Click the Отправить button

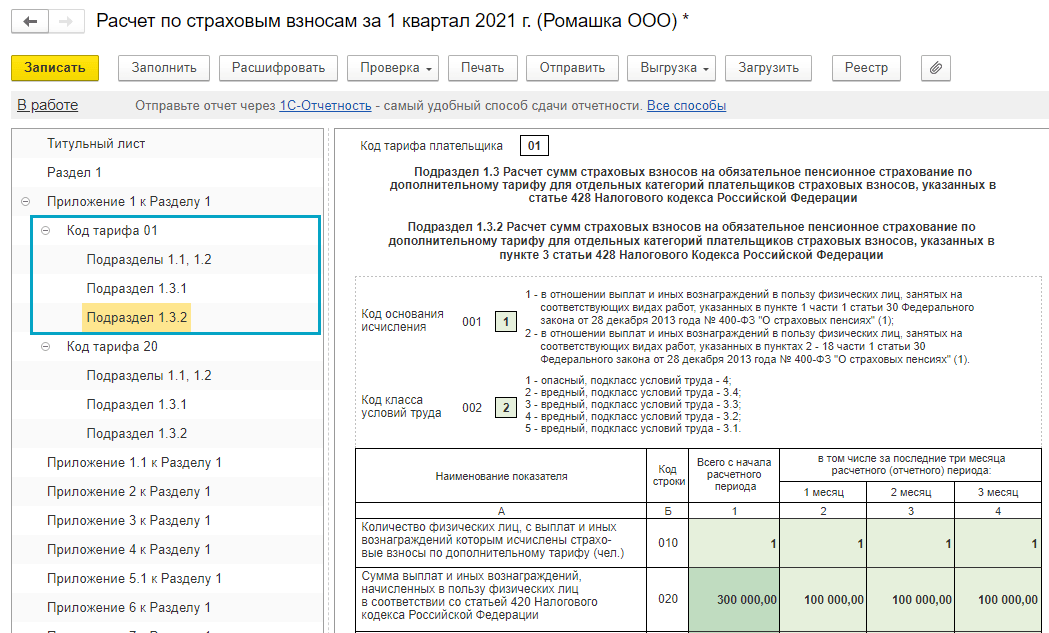[x=572, y=68]
